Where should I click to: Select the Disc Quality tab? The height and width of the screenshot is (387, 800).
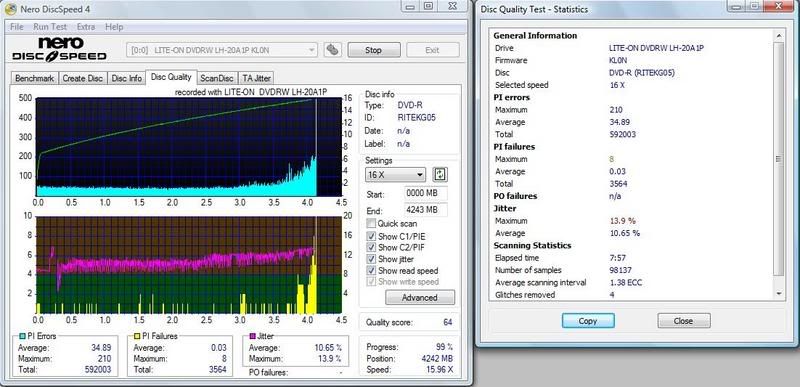coord(171,77)
